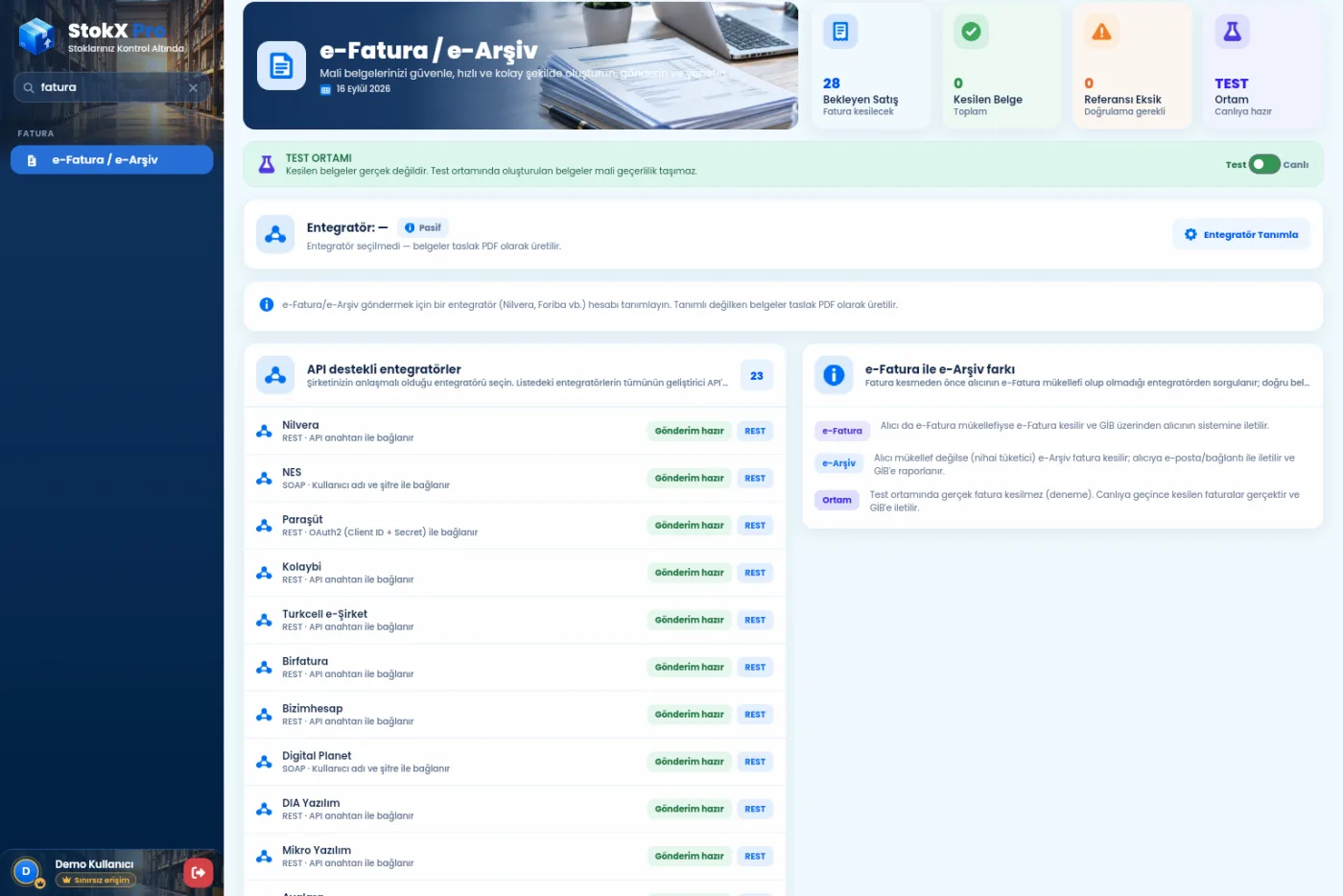The width and height of the screenshot is (1343, 896).
Task: Click the Entegratör Tanımla button
Action: [x=1241, y=234]
